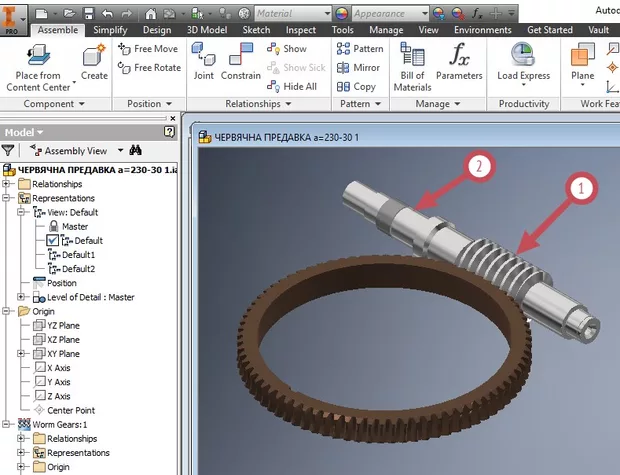Viewport: 620px width, 475px height.
Task: Click the binoculars find icon in Model panel
Action: point(135,150)
